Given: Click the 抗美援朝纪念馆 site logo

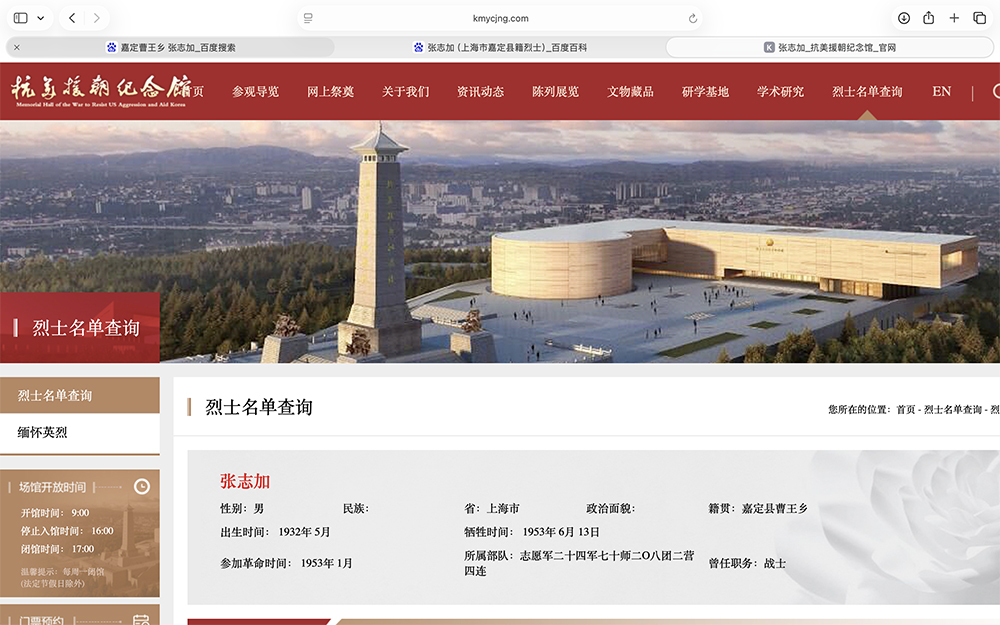Looking at the screenshot, I should coord(101,91).
